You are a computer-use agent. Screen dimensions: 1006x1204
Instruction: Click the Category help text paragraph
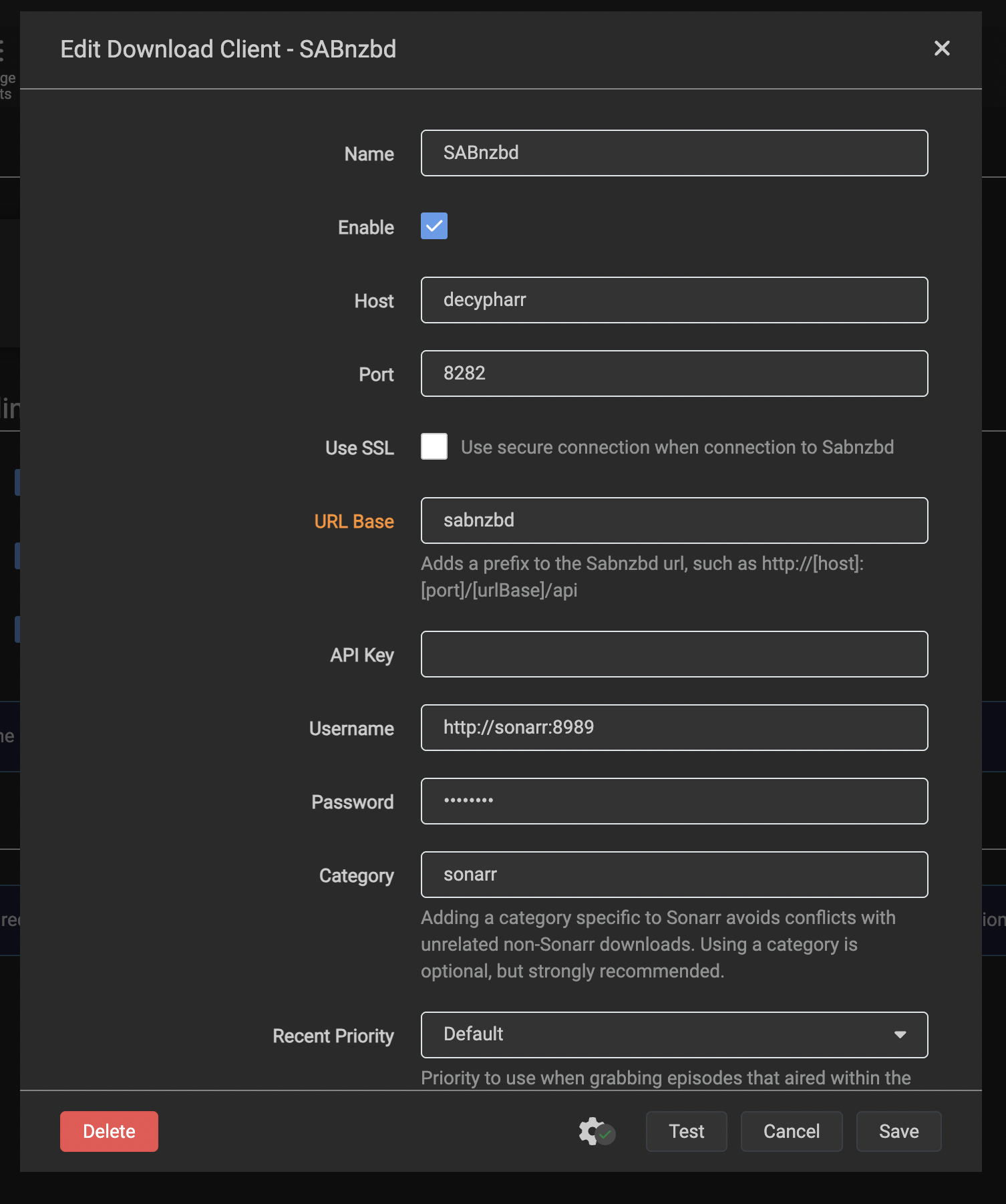click(658, 944)
